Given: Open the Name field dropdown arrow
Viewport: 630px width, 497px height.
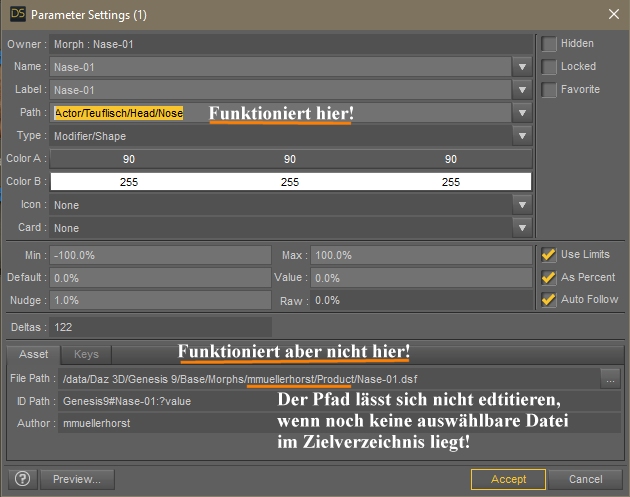Looking at the screenshot, I should click(x=522, y=67).
